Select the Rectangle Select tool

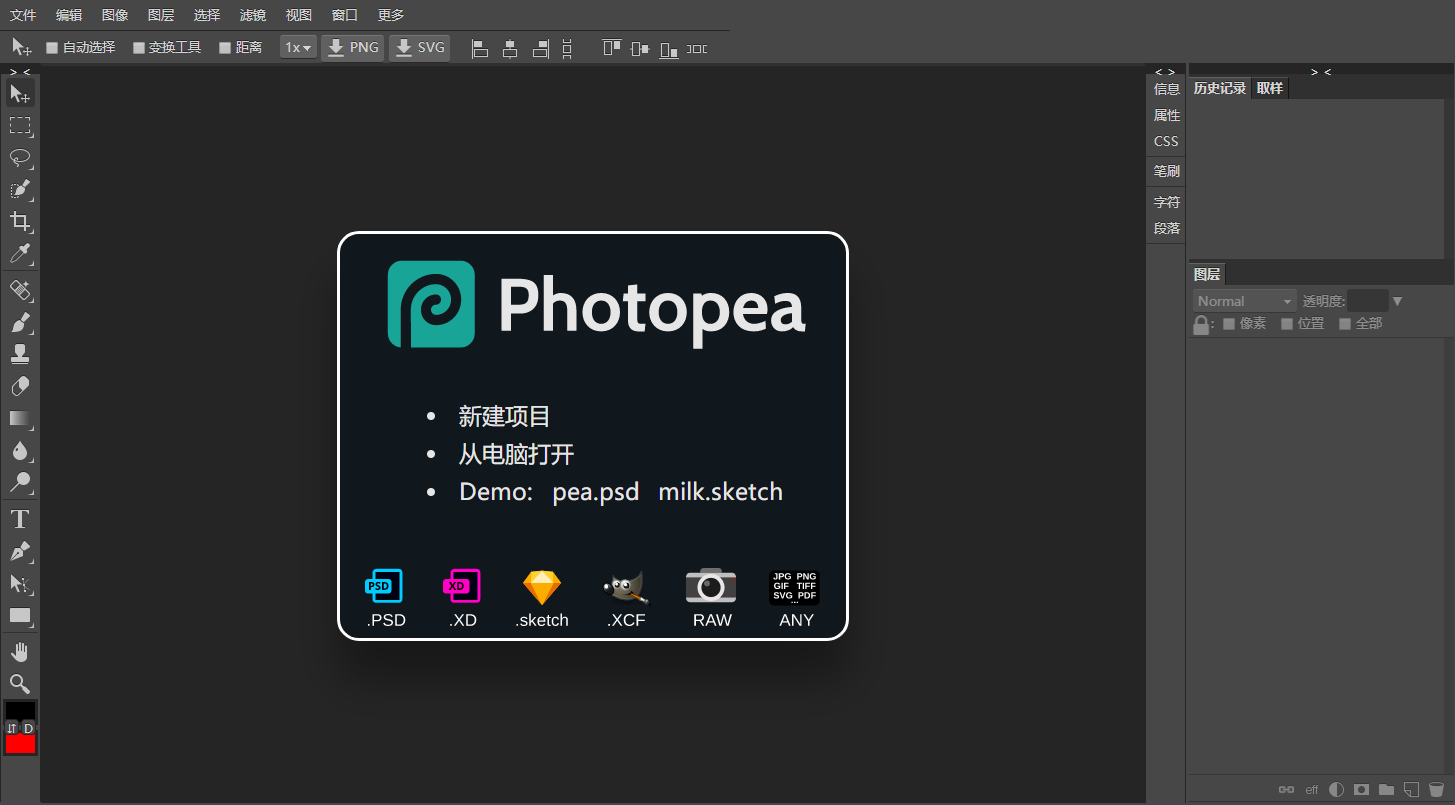click(x=20, y=126)
